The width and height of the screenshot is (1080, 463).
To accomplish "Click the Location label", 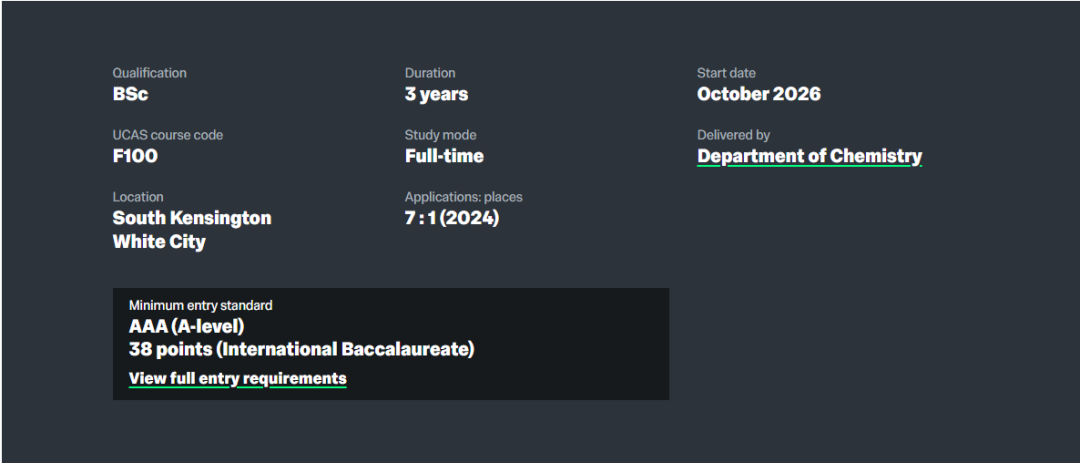I will pyautogui.click(x=138, y=197).
